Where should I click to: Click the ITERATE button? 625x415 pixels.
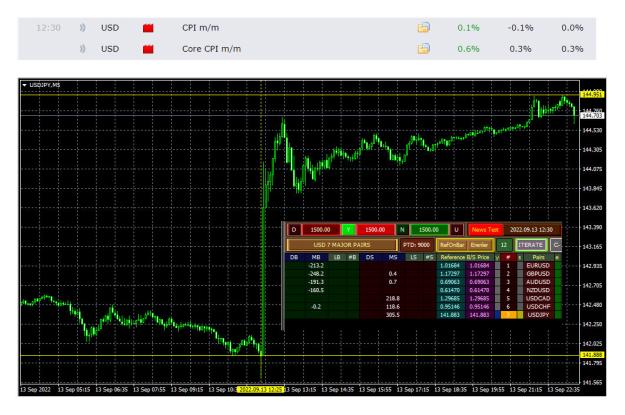pos(531,245)
